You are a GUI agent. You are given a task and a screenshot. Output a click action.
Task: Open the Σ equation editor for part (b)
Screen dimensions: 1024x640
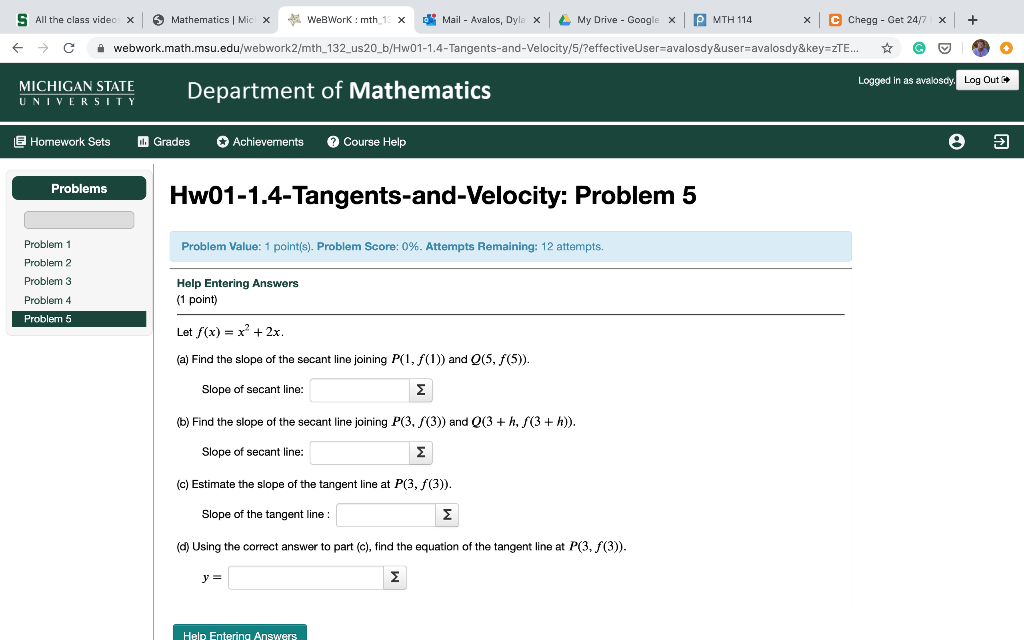click(421, 452)
